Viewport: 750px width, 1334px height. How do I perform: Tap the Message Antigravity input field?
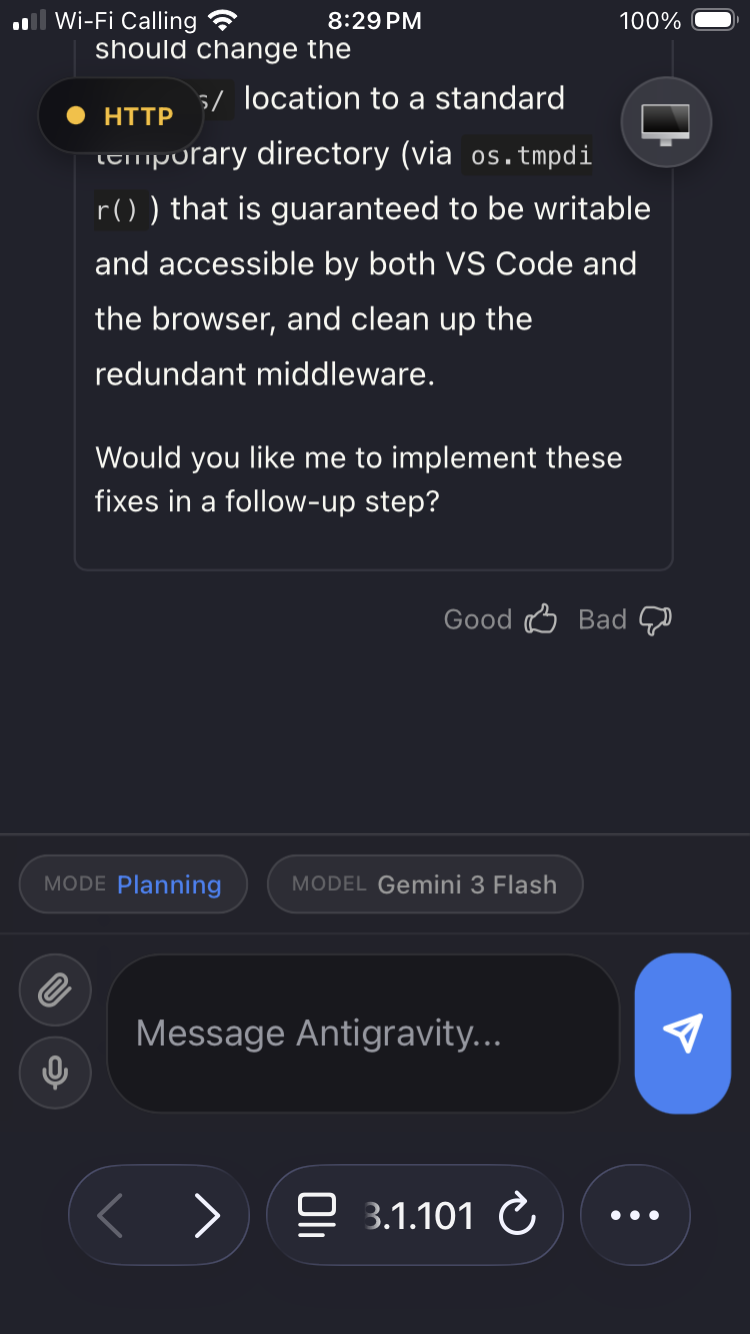363,1033
